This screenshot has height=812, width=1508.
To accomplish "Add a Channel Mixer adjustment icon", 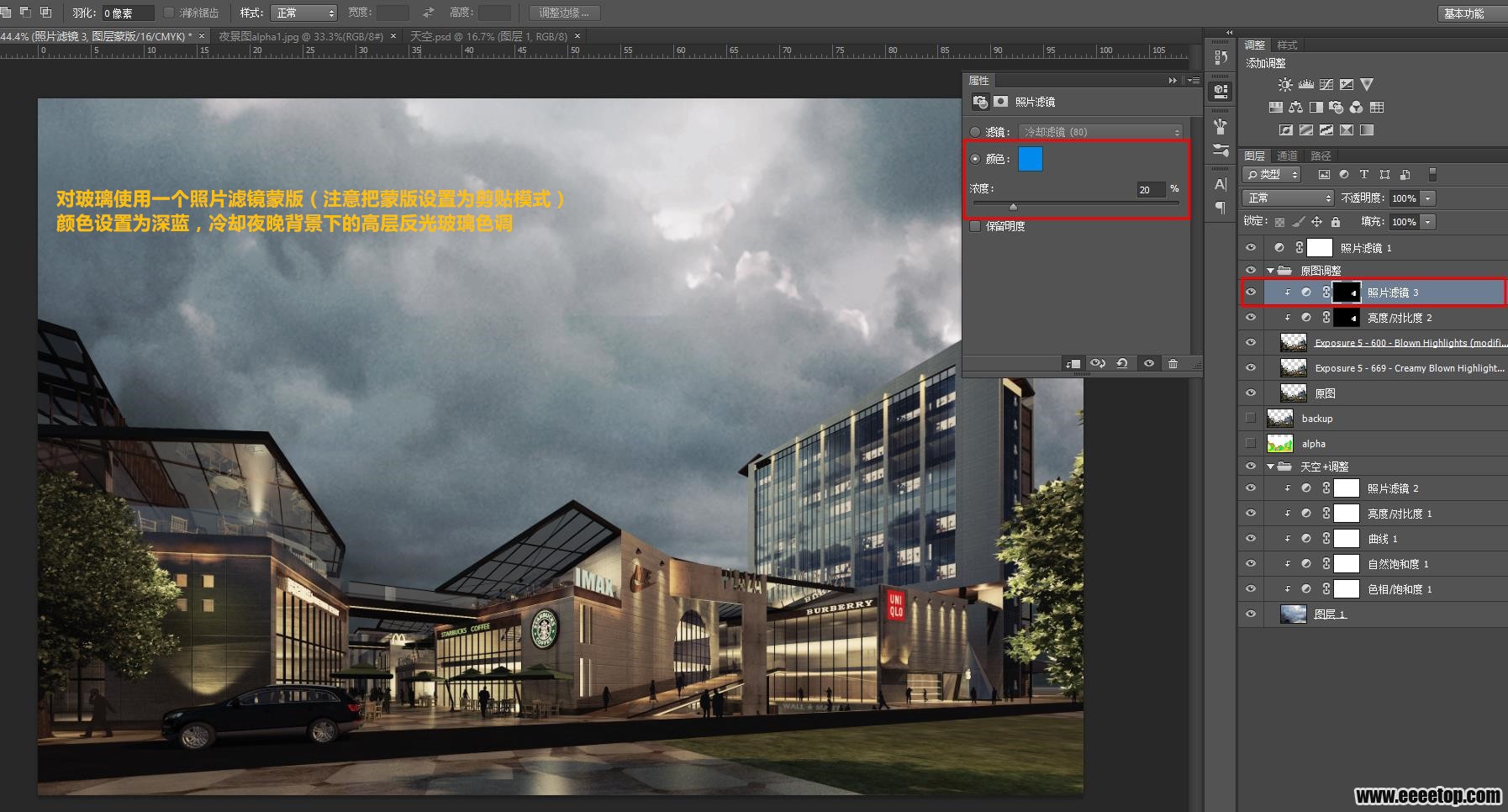I will (1356, 107).
